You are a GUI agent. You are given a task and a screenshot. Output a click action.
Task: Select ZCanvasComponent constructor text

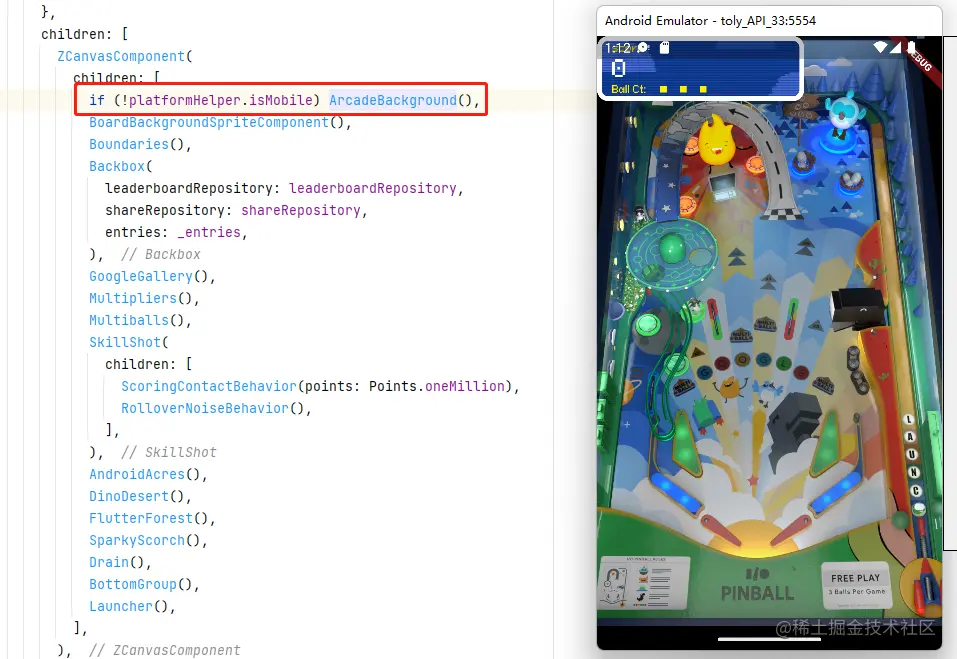coord(121,56)
